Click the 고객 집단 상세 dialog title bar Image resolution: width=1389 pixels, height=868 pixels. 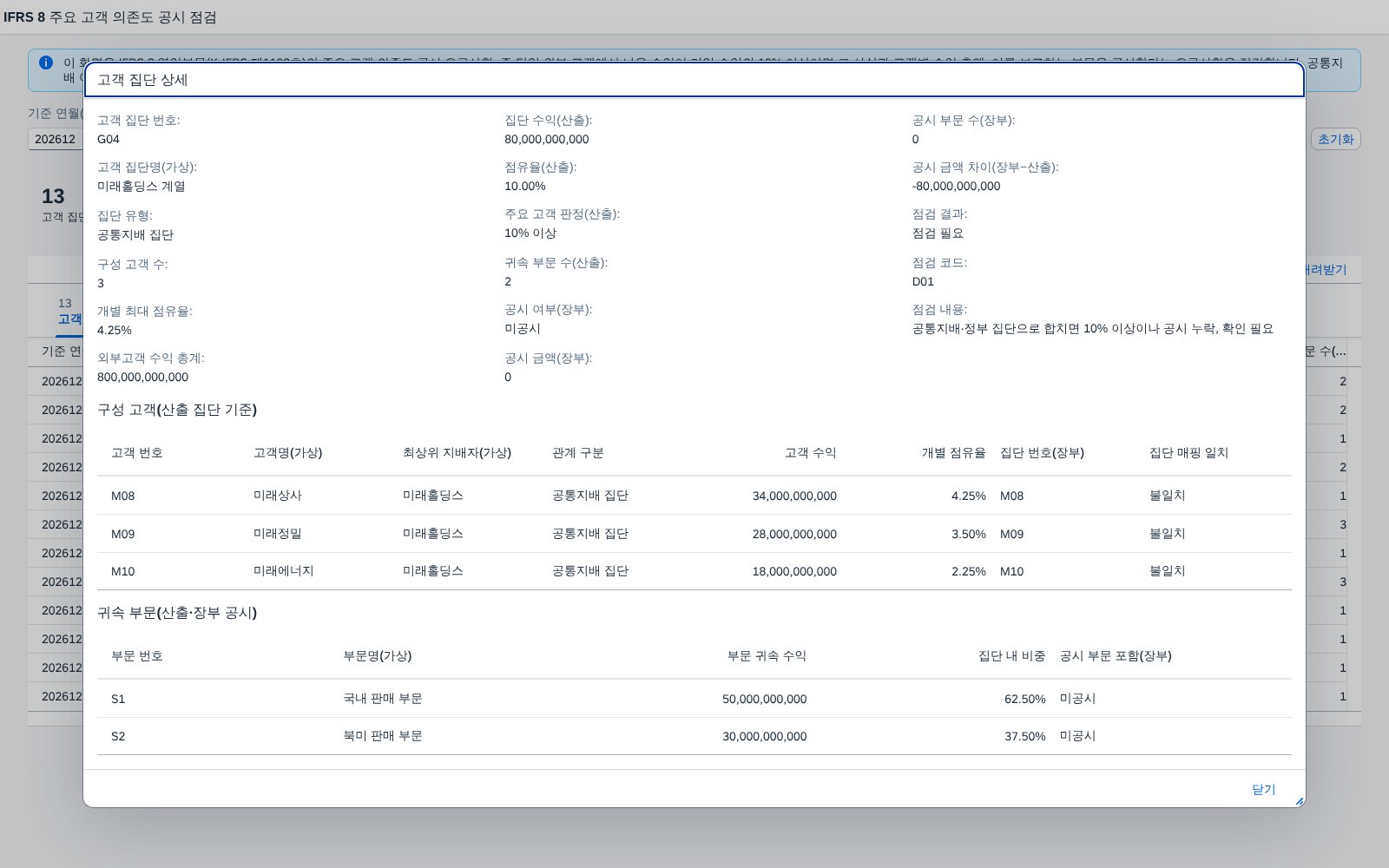(694, 80)
